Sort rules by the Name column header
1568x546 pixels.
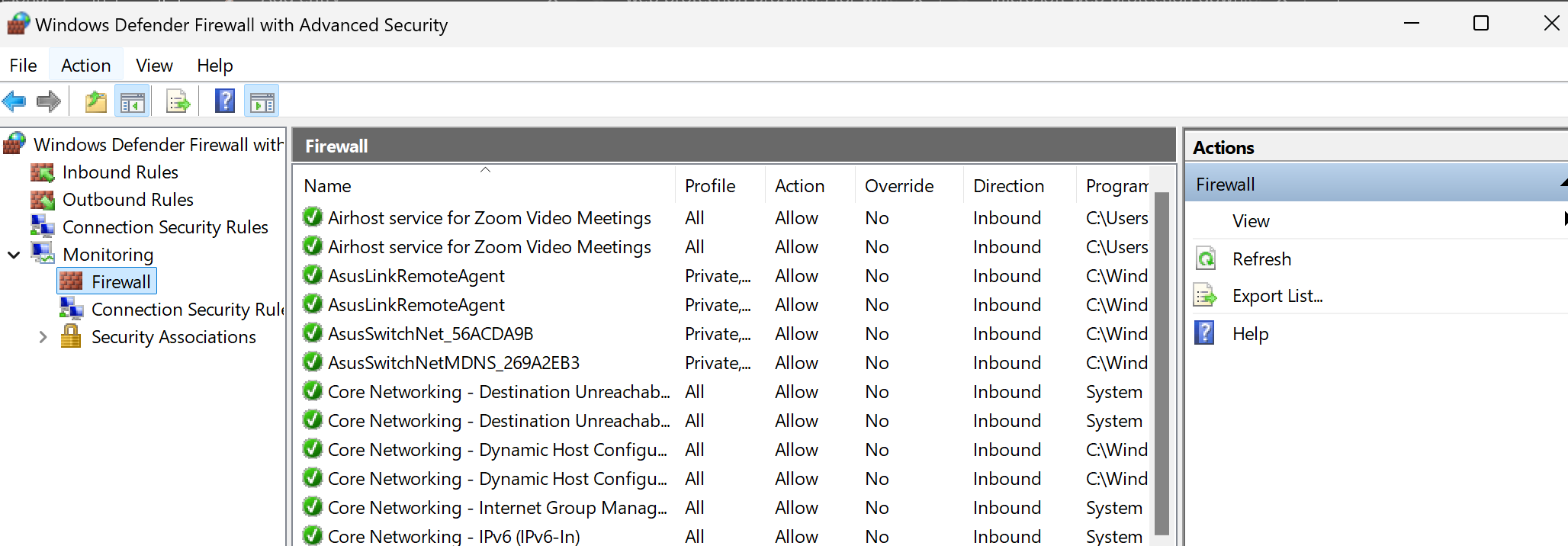(x=328, y=186)
